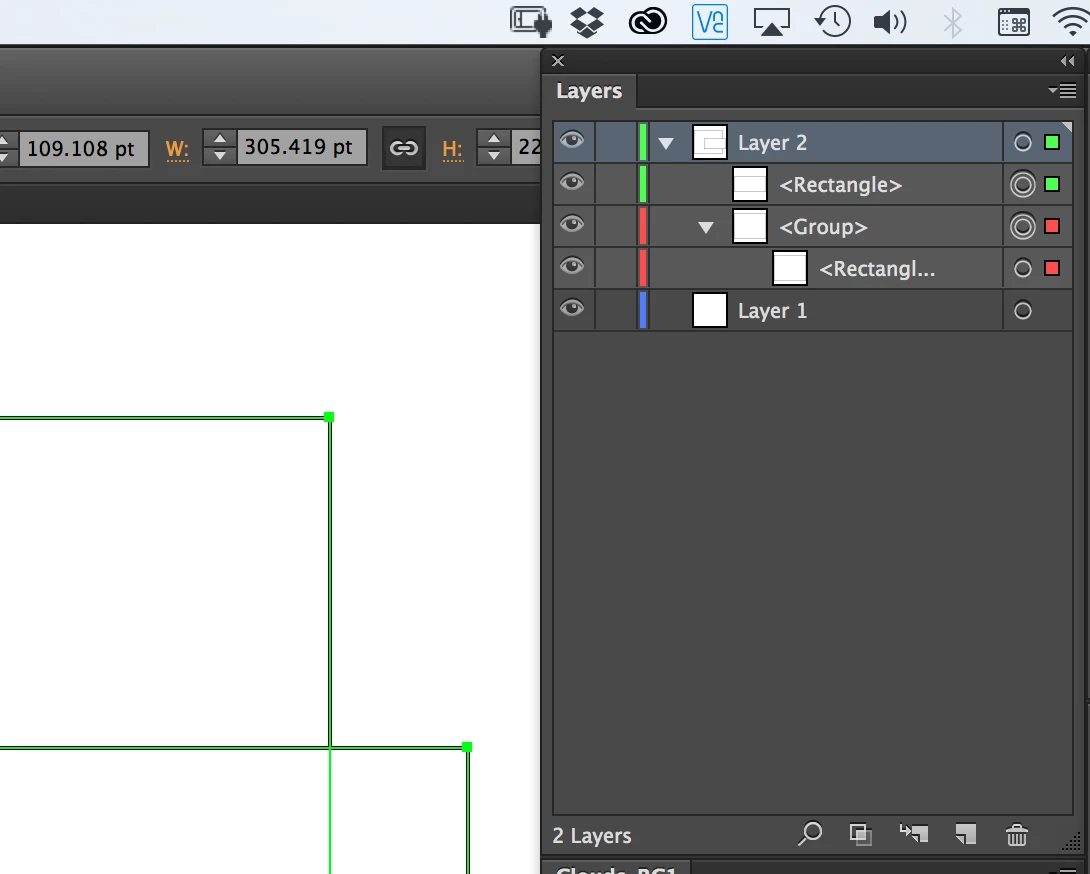Collapse Layers panel with double-arrow icon
This screenshot has height=874, width=1090.
[1068, 61]
